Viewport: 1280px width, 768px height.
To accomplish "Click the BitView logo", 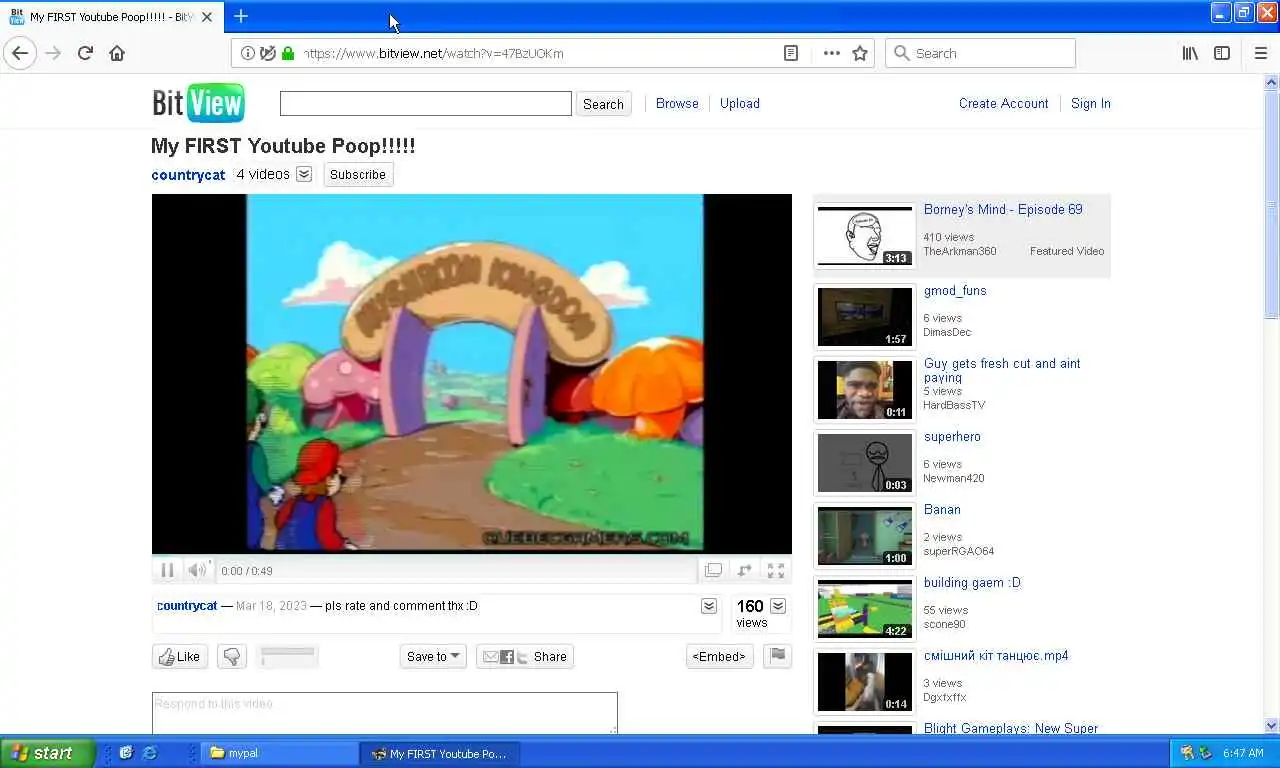I will (x=198, y=103).
